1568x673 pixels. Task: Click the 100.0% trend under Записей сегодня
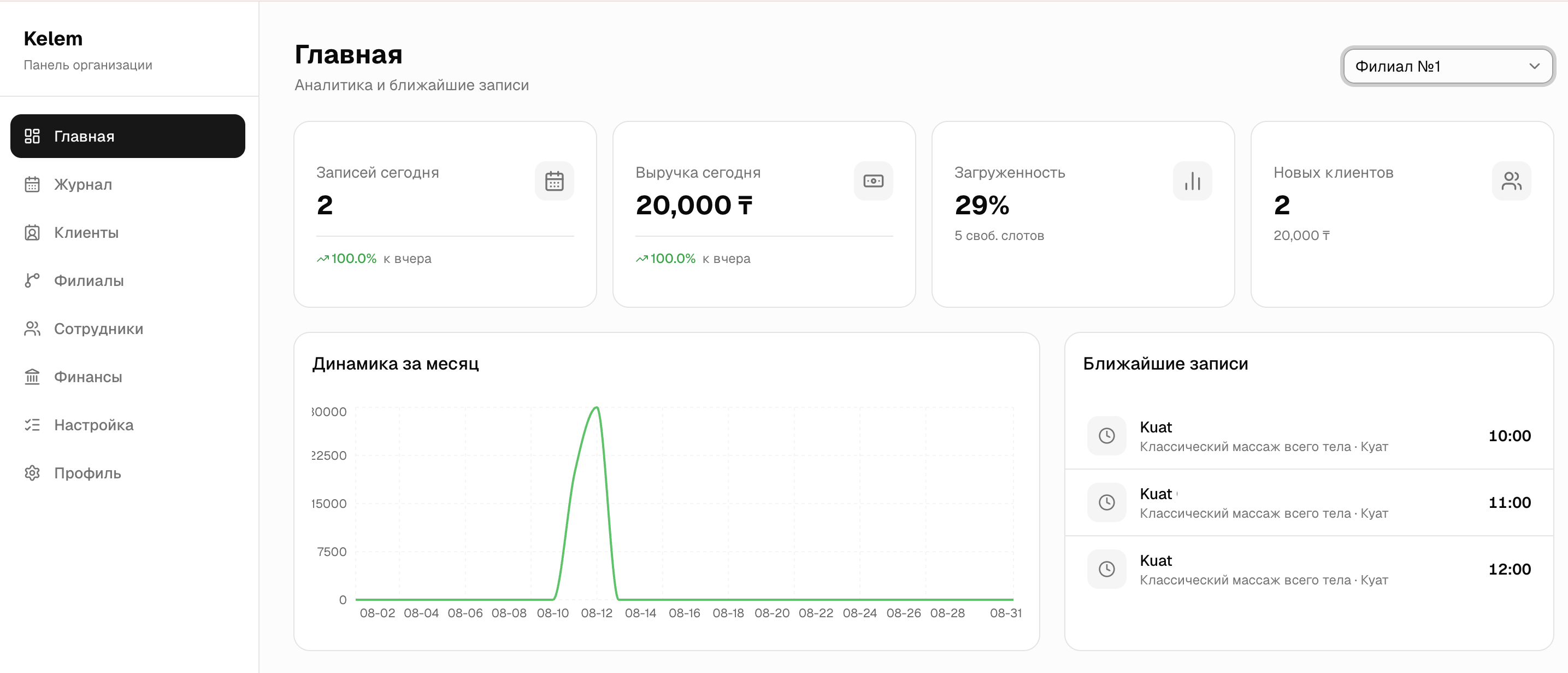point(347,258)
